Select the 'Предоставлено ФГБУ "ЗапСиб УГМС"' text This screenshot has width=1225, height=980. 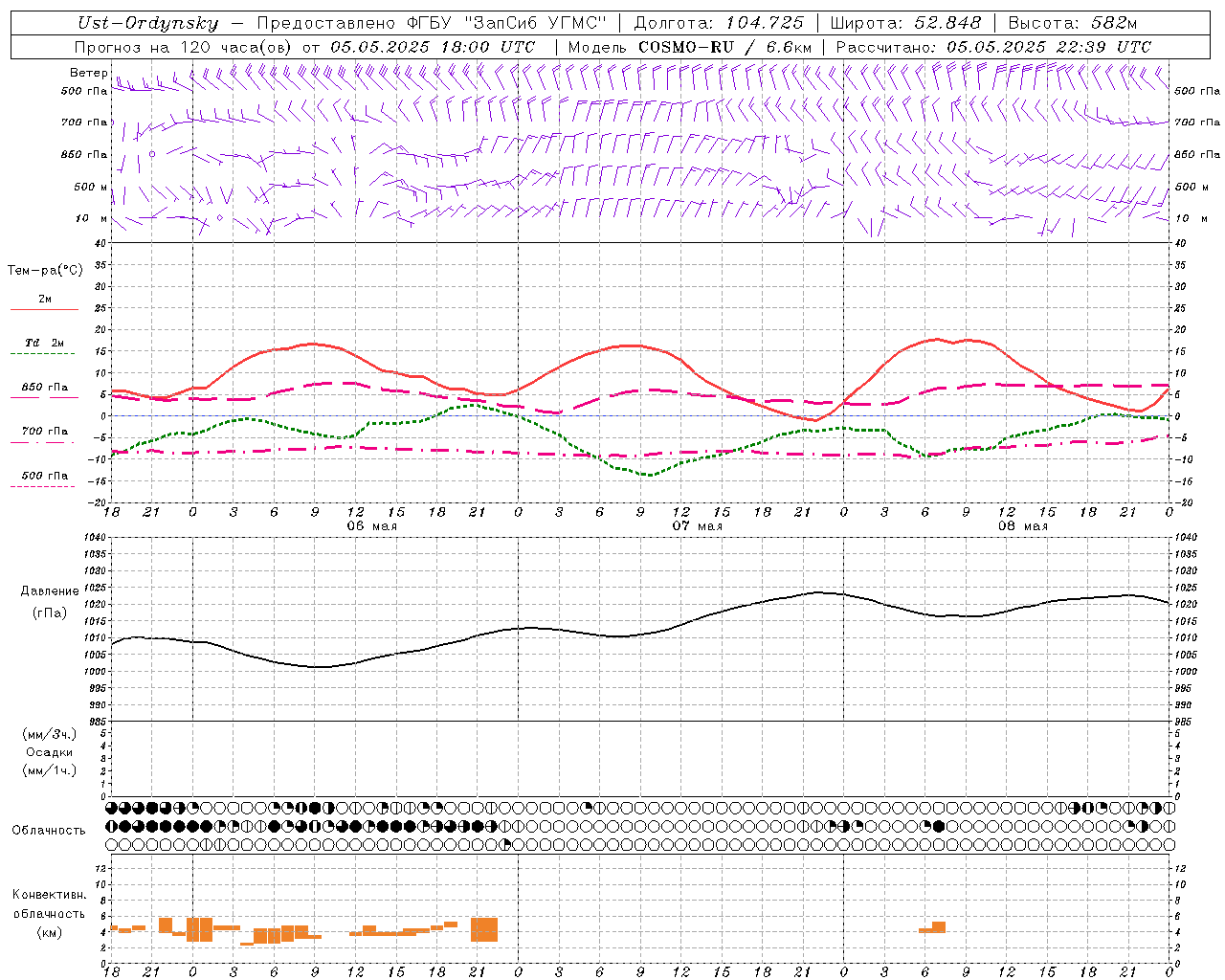point(433,24)
